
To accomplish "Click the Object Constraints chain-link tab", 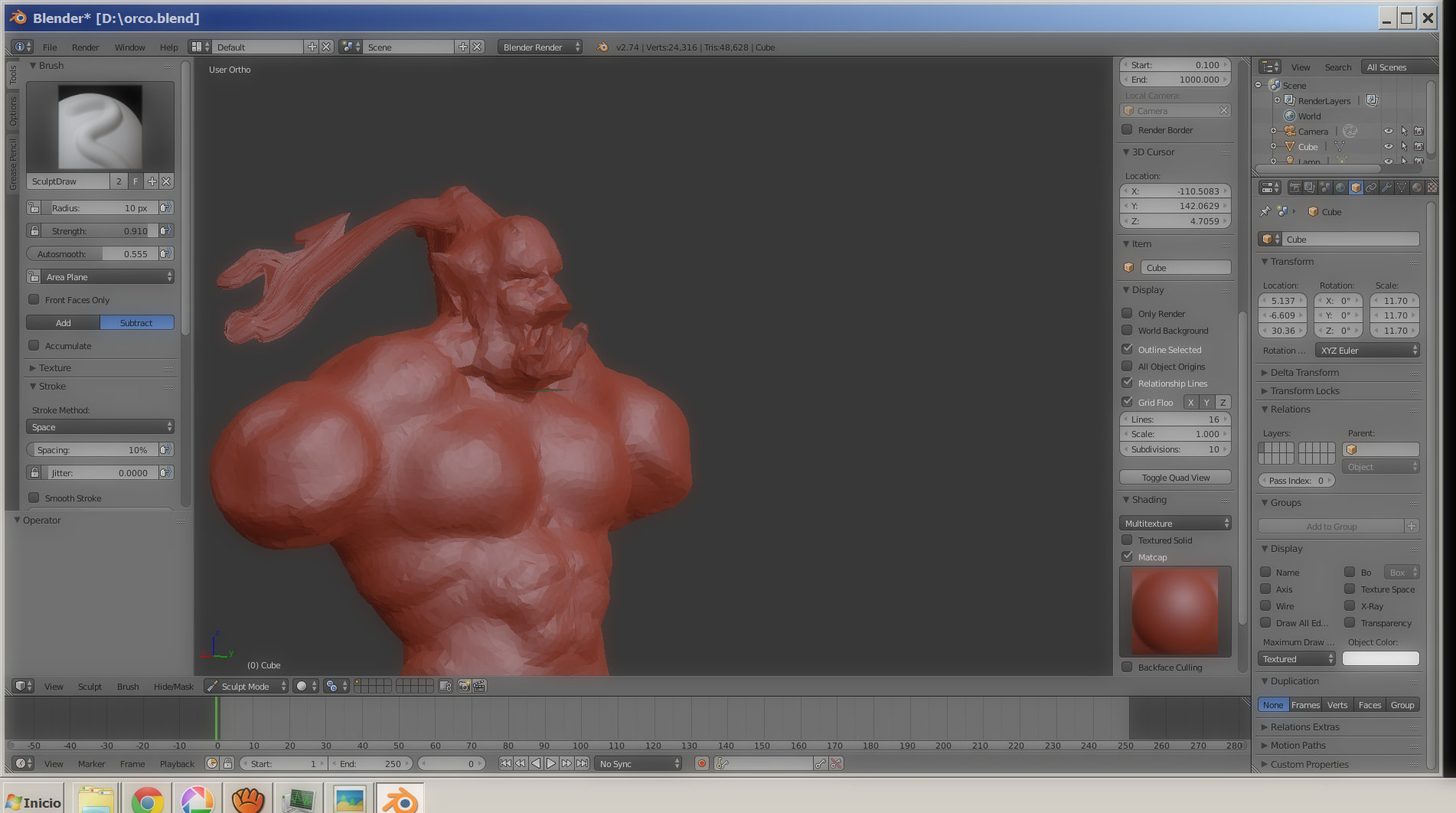I will click(x=1371, y=188).
